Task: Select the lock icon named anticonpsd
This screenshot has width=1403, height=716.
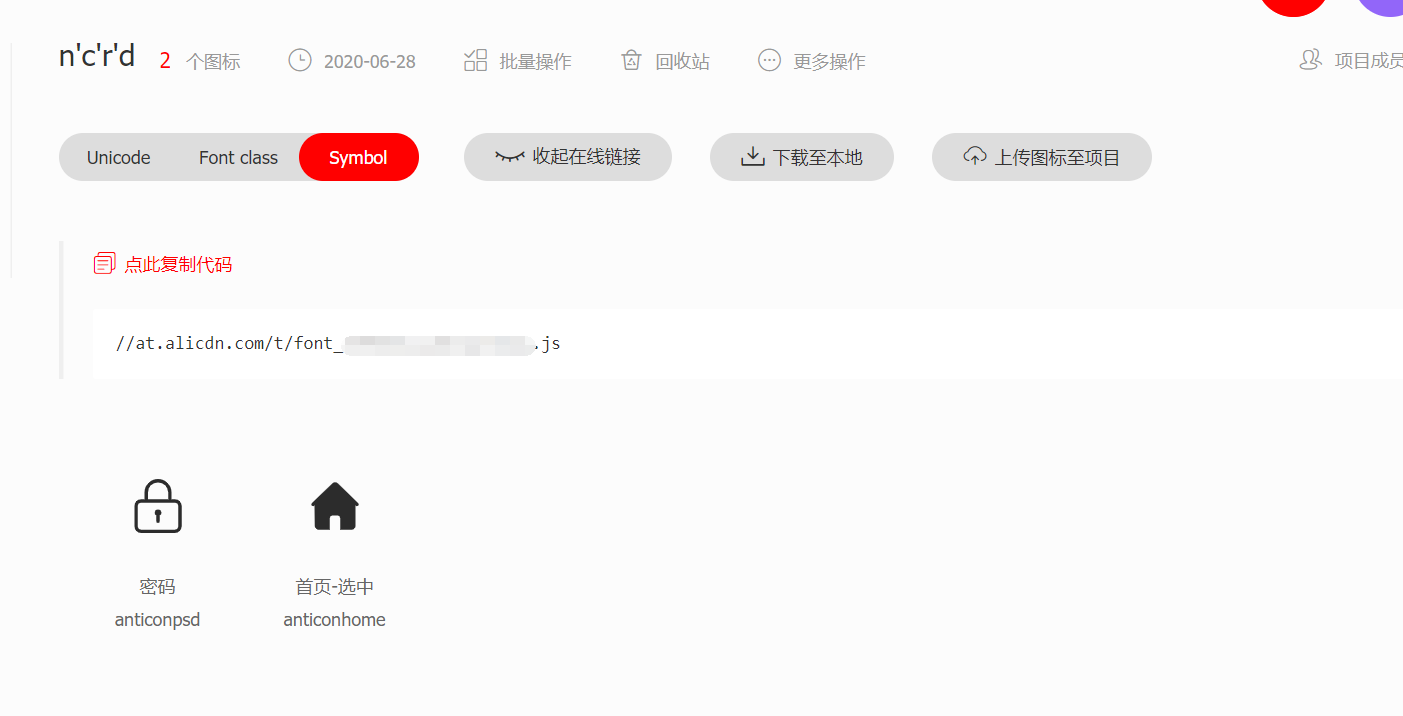Action: pos(157,506)
